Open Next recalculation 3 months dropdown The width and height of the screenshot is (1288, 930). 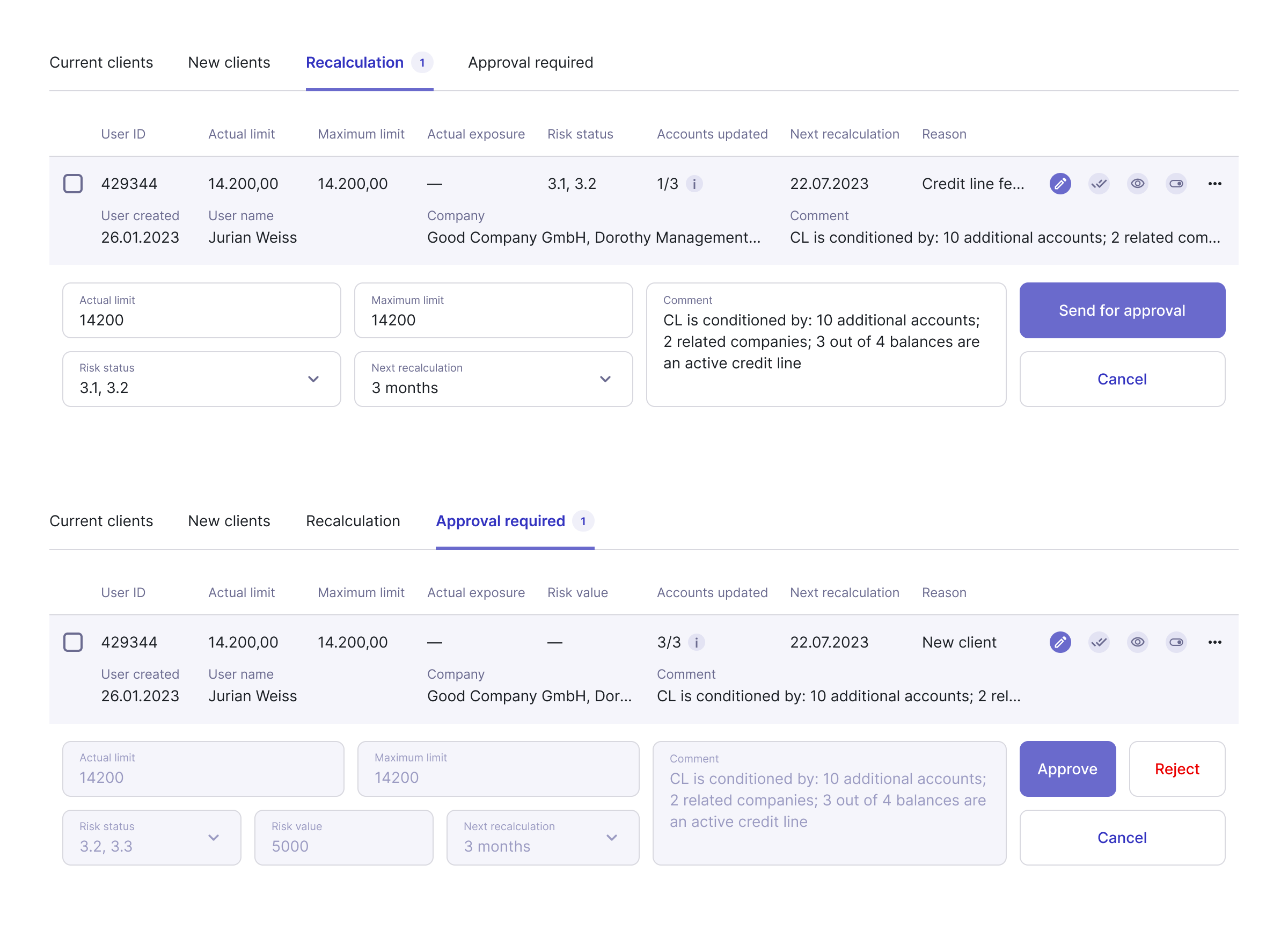click(x=493, y=379)
